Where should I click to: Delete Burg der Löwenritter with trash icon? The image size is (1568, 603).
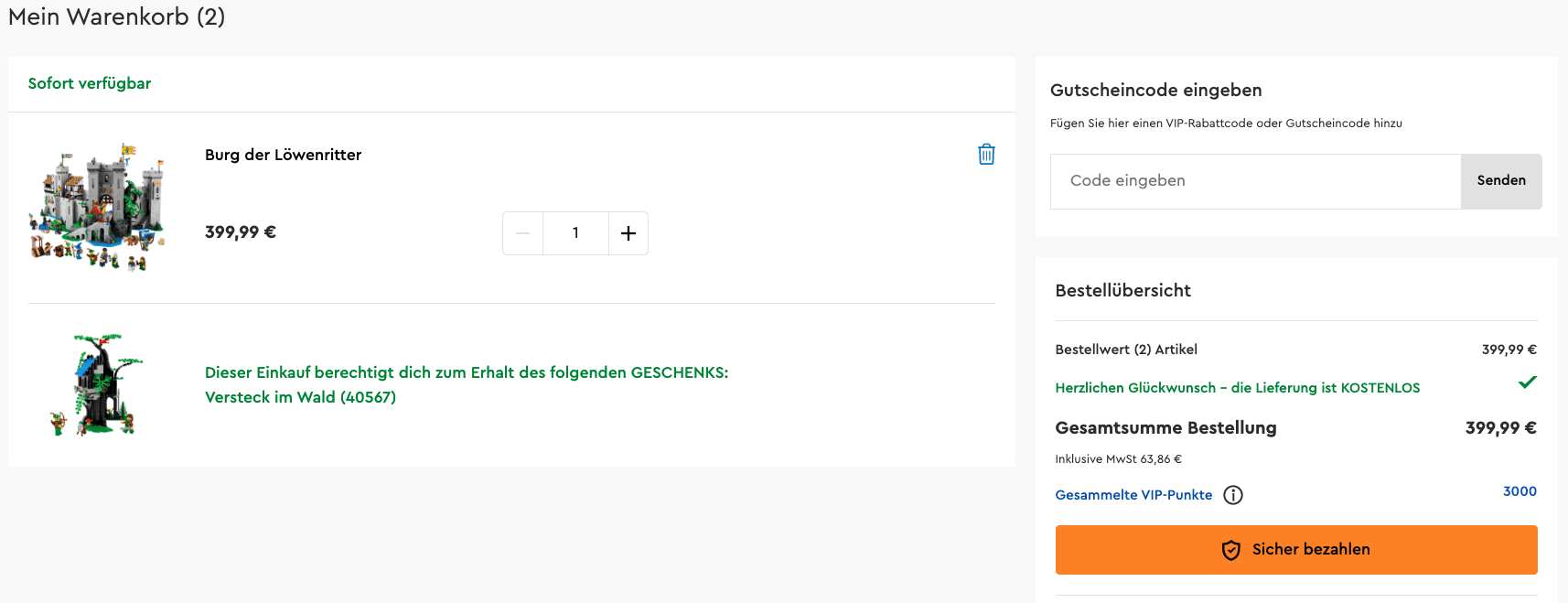tap(986, 154)
